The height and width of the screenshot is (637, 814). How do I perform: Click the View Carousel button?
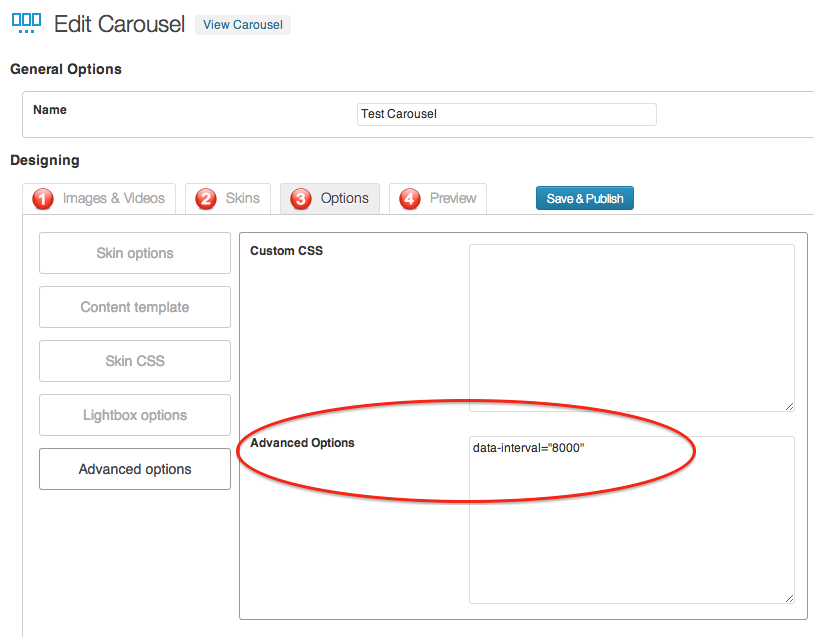coord(243,25)
